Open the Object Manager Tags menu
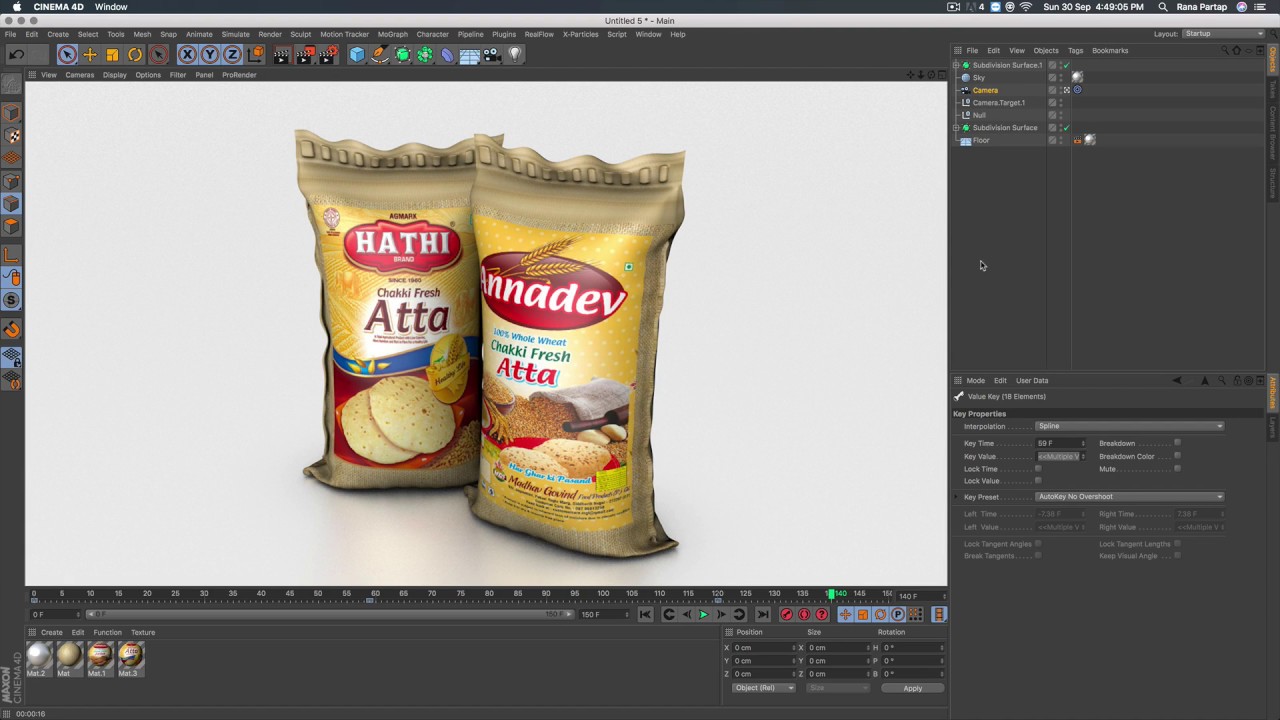This screenshot has width=1280, height=720. [1075, 50]
